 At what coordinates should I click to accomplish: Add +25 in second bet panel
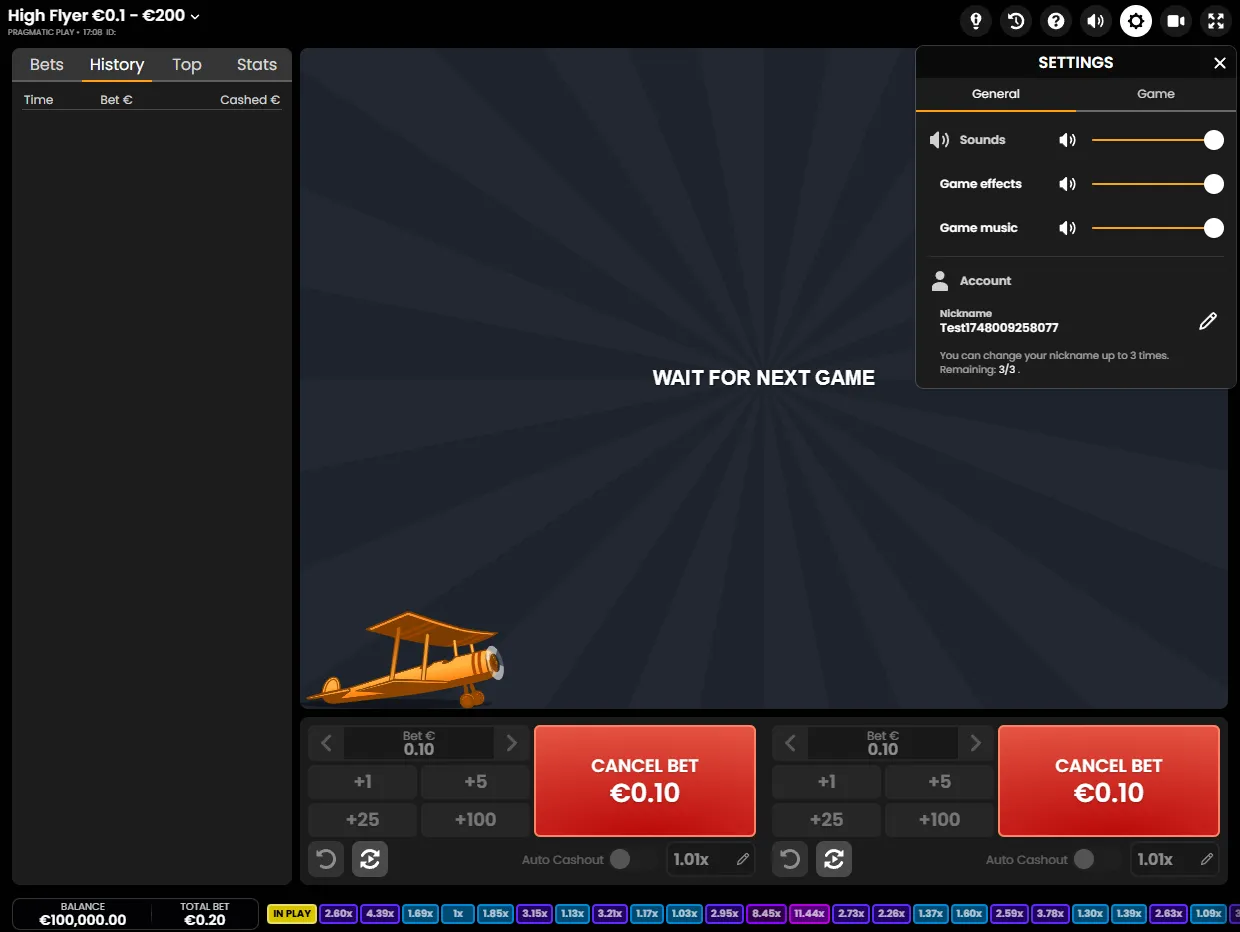coord(827,820)
